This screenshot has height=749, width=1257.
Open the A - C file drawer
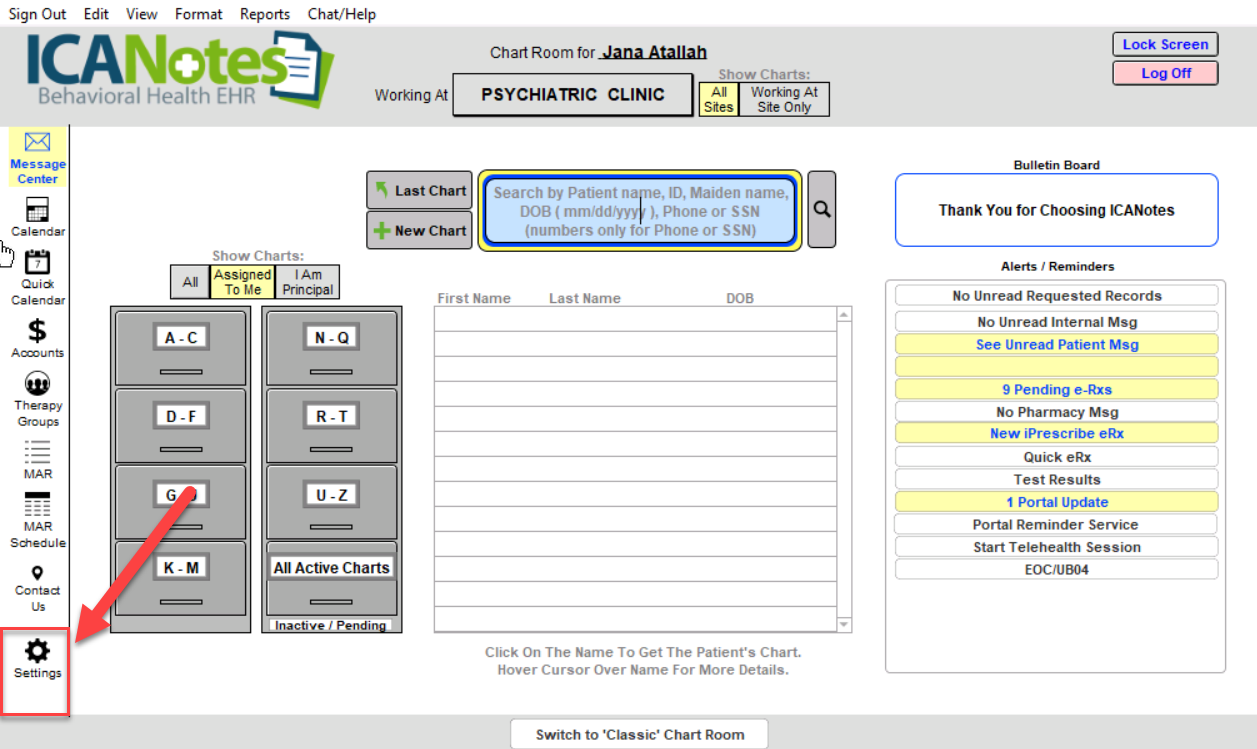180,348
